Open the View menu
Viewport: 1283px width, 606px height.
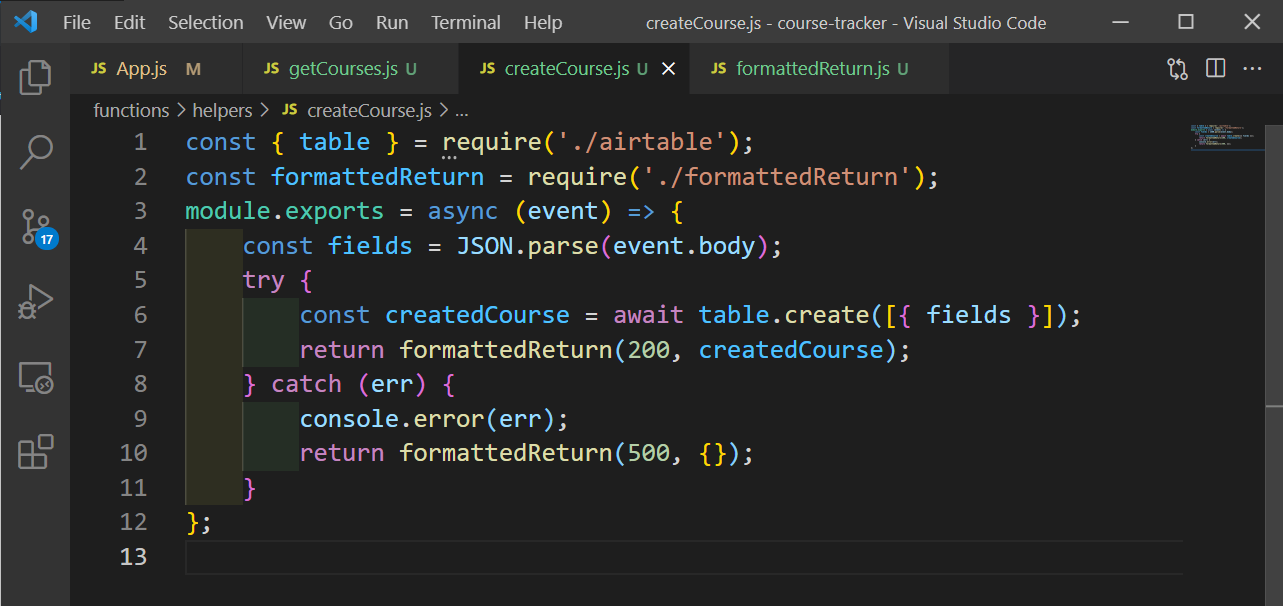tap(287, 22)
